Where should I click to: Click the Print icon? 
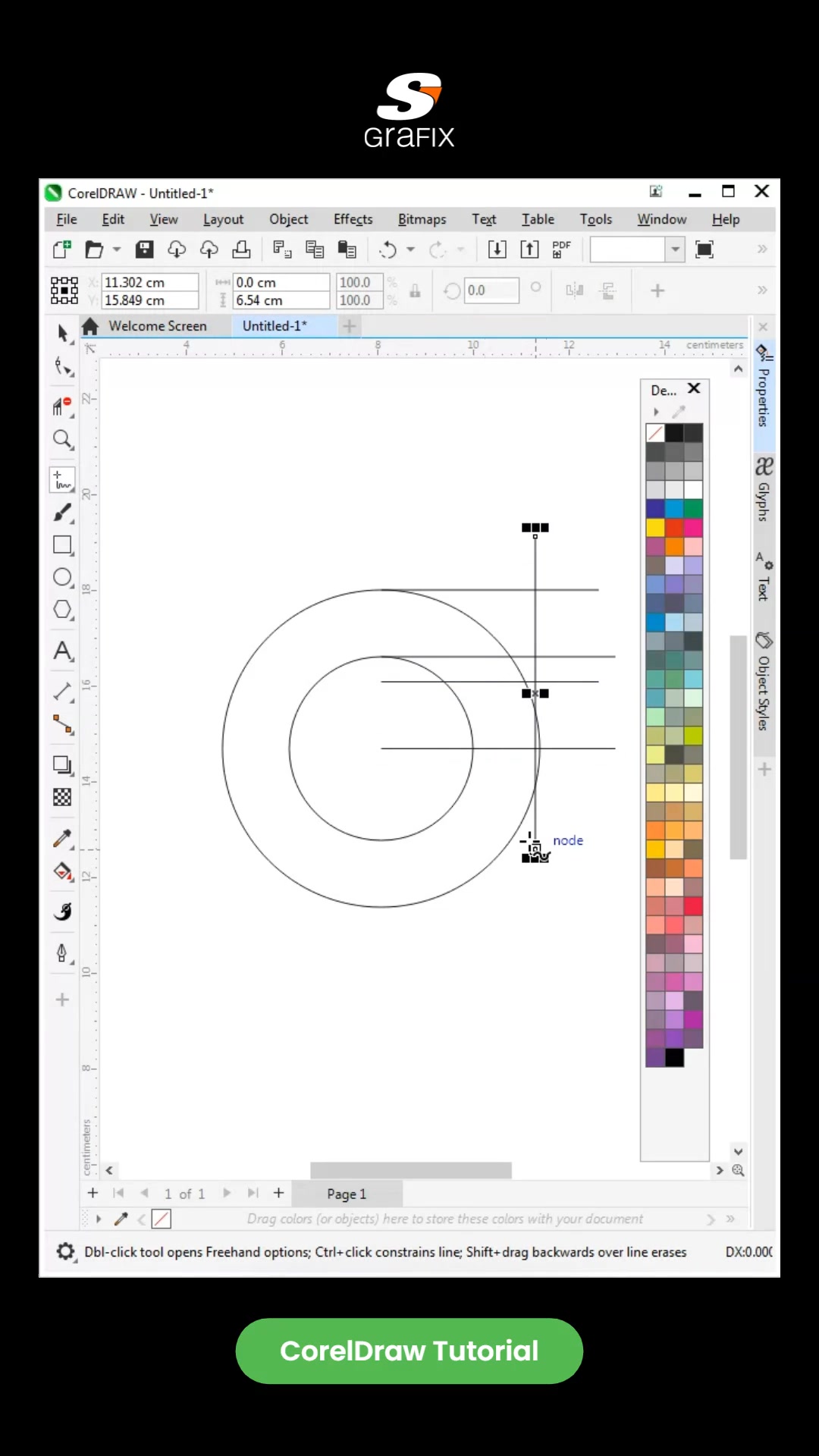(x=241, y=249)
